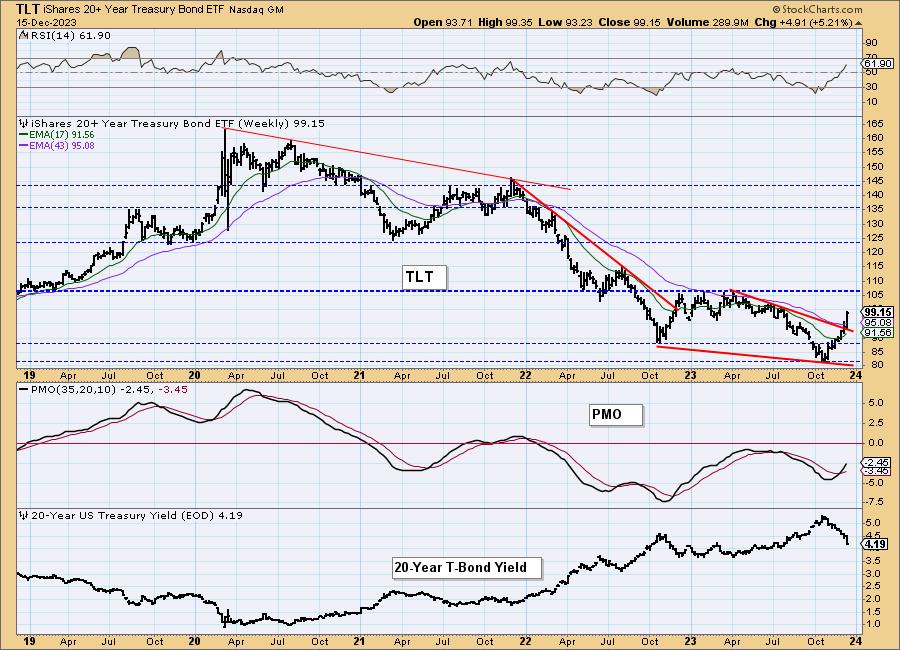Click the 20-Year T-Bond Yield annotation box
This screenshot has width=900, height=650.
coord(467,567)
